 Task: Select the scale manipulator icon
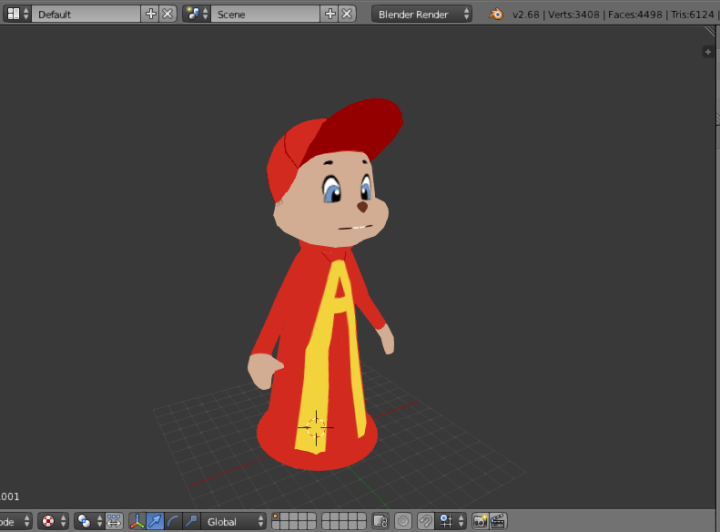pos(191,521)
